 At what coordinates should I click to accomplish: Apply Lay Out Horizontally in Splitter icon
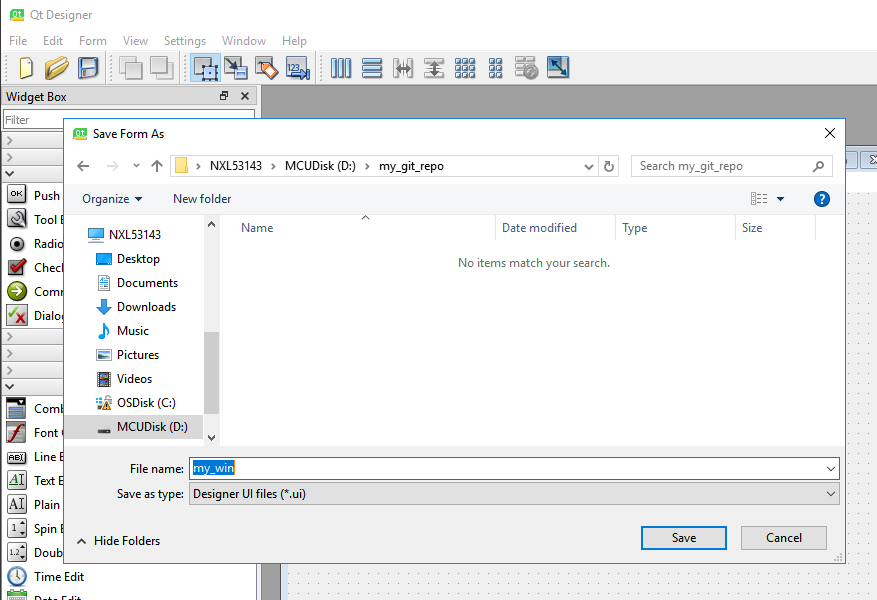tap(403, 68)
